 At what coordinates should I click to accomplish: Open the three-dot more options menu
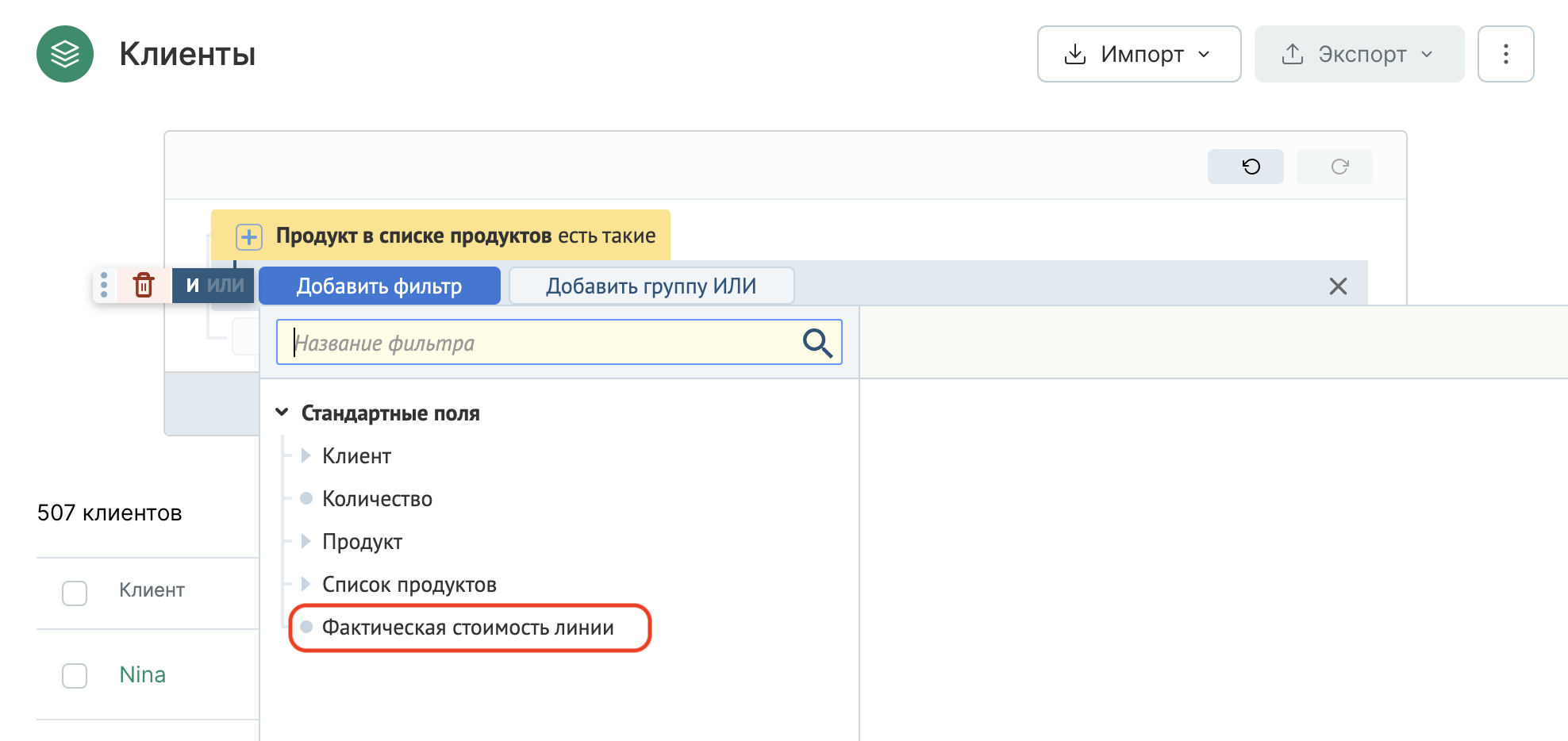(1505, 54)
